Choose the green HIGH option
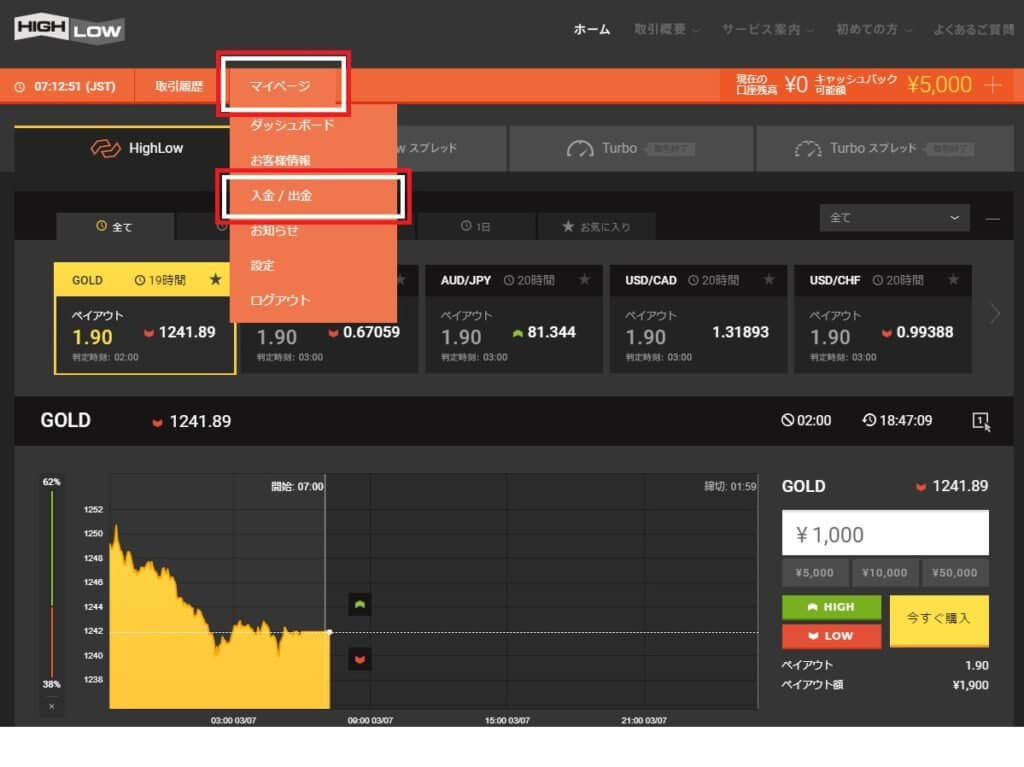This screenshot has width=1024, height=767. tap(831, 607)
